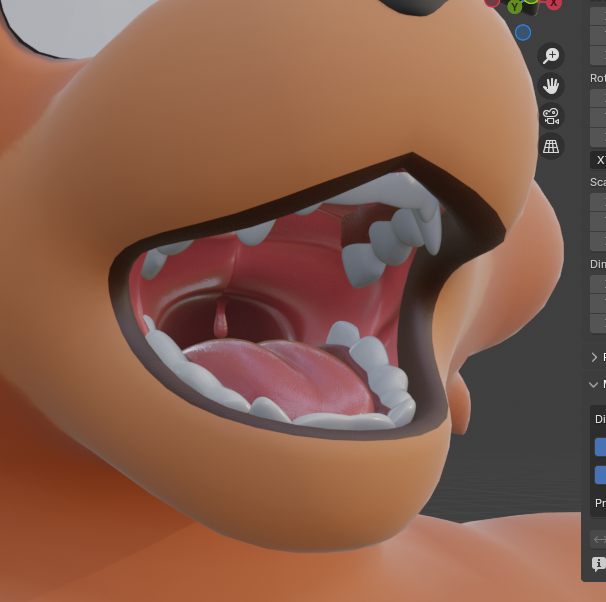
Task: Open the XYZ rotation mode dropdown
Action: tap(598, 160)
